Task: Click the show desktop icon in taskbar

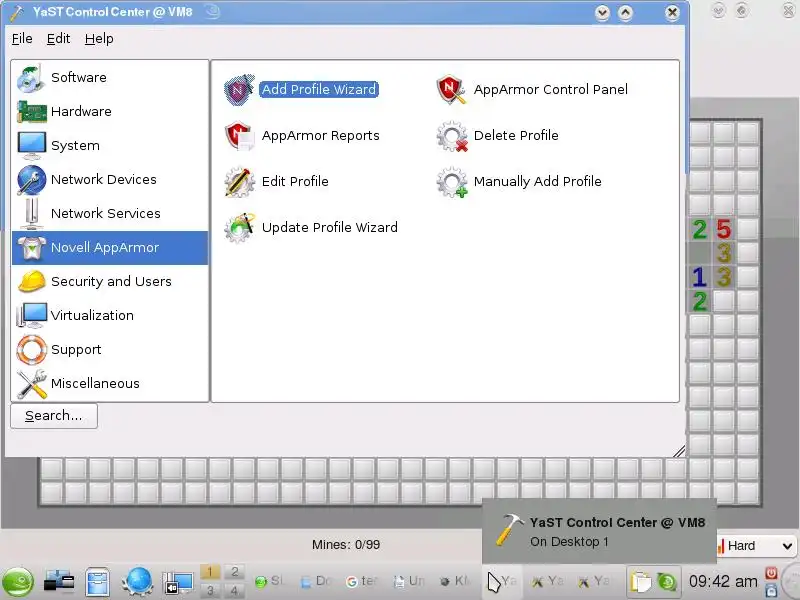Action: (178, 582)
